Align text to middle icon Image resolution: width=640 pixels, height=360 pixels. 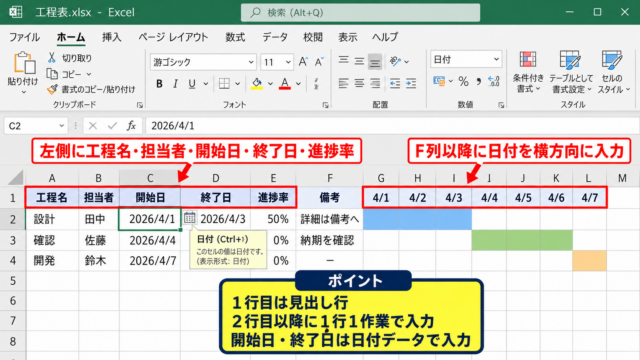pos(359,61)
